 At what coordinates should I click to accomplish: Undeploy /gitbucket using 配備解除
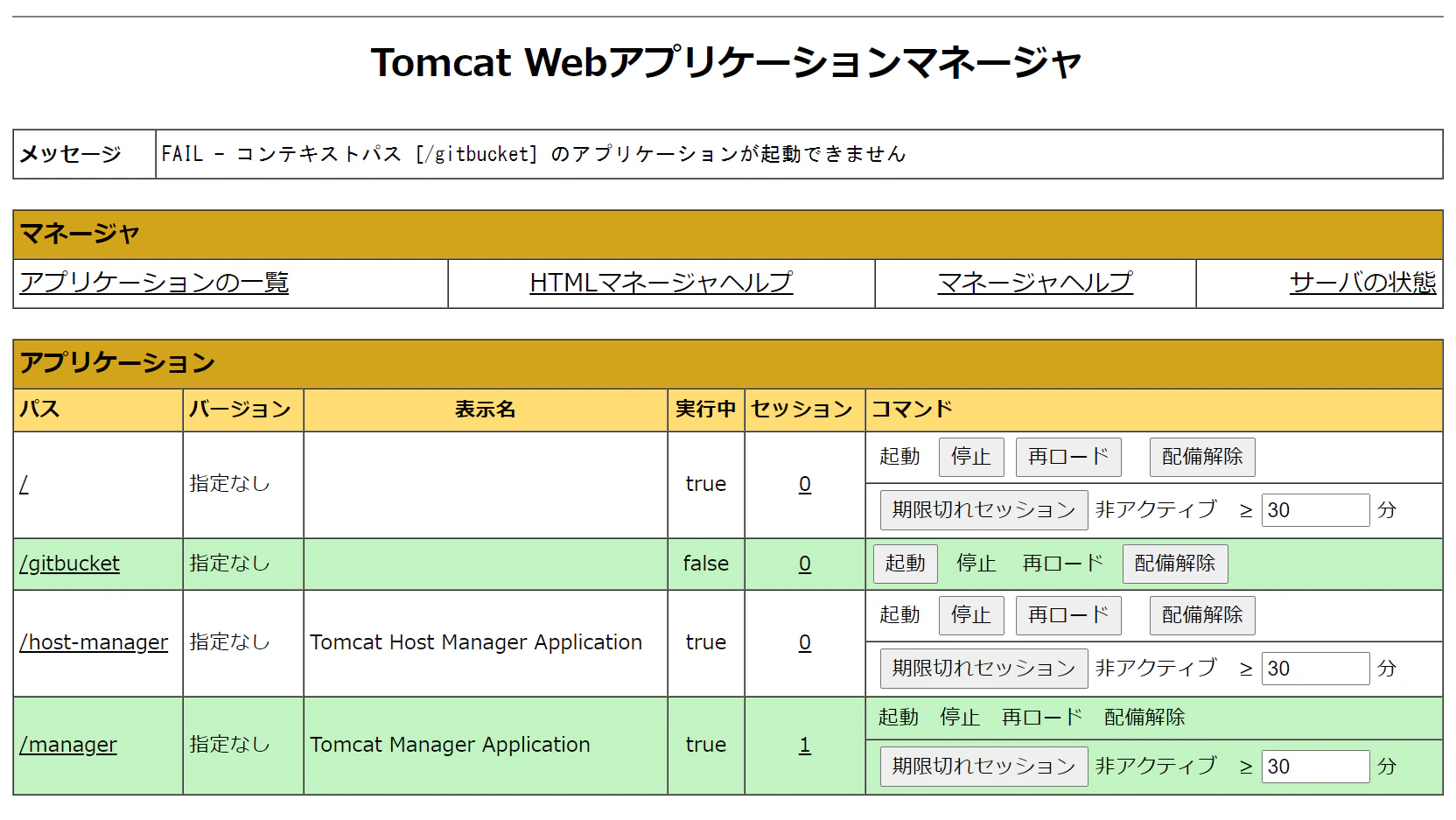[x=1174, y=563]
